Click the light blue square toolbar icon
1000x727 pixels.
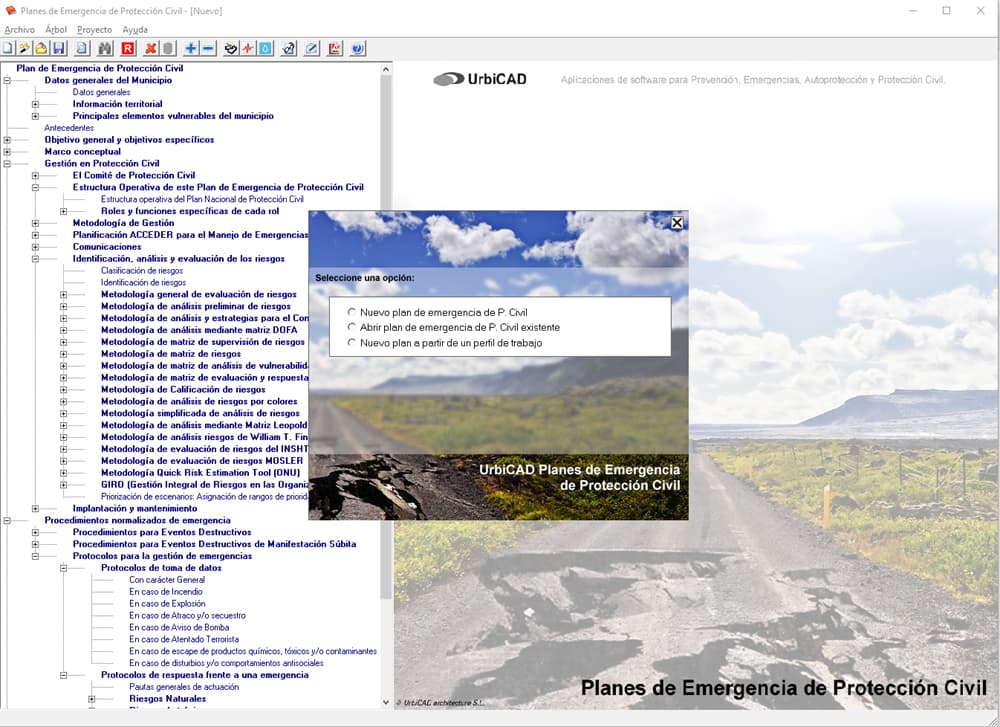coord(265,48)
